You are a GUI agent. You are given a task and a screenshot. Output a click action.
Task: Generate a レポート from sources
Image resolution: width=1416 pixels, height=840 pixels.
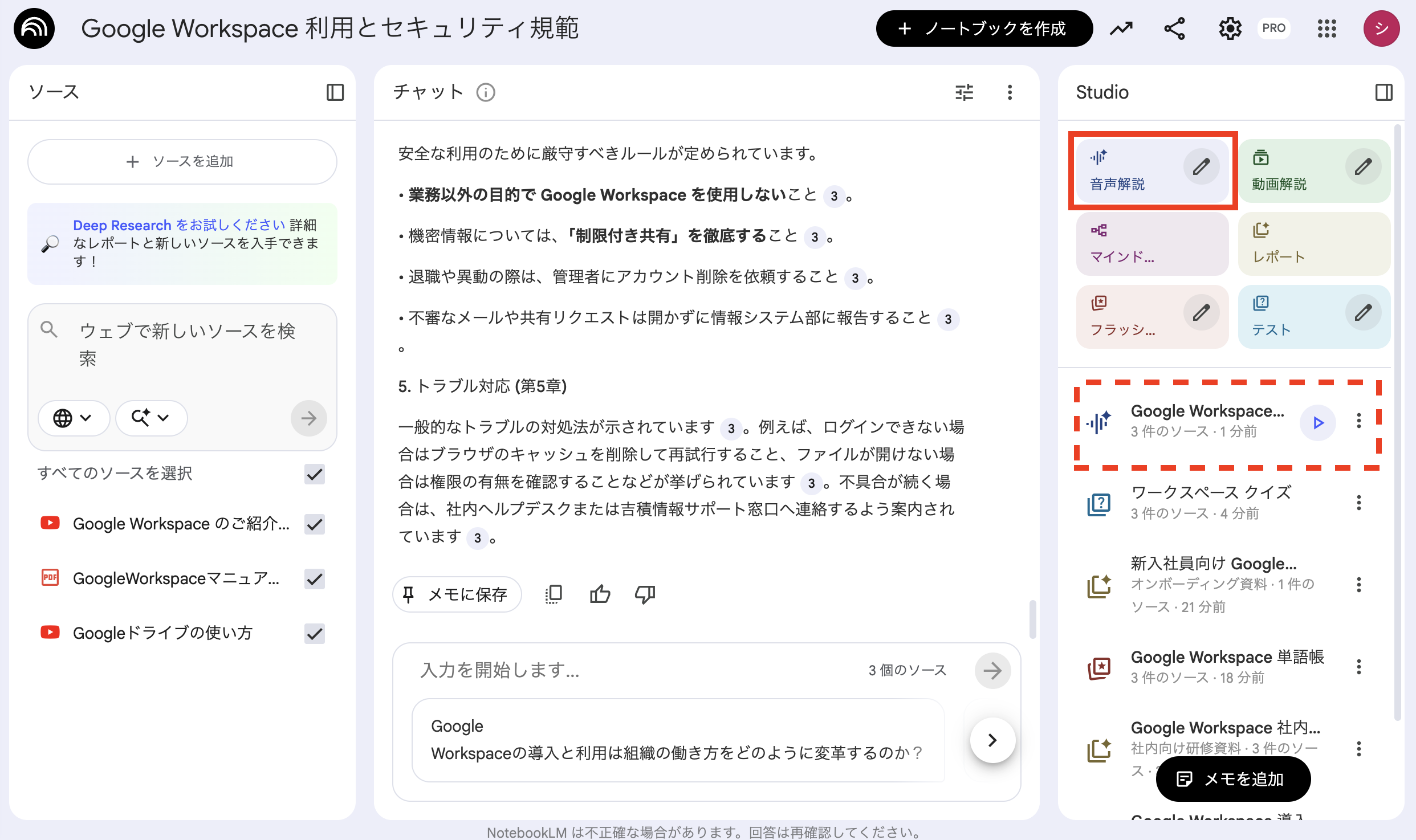1311,244
